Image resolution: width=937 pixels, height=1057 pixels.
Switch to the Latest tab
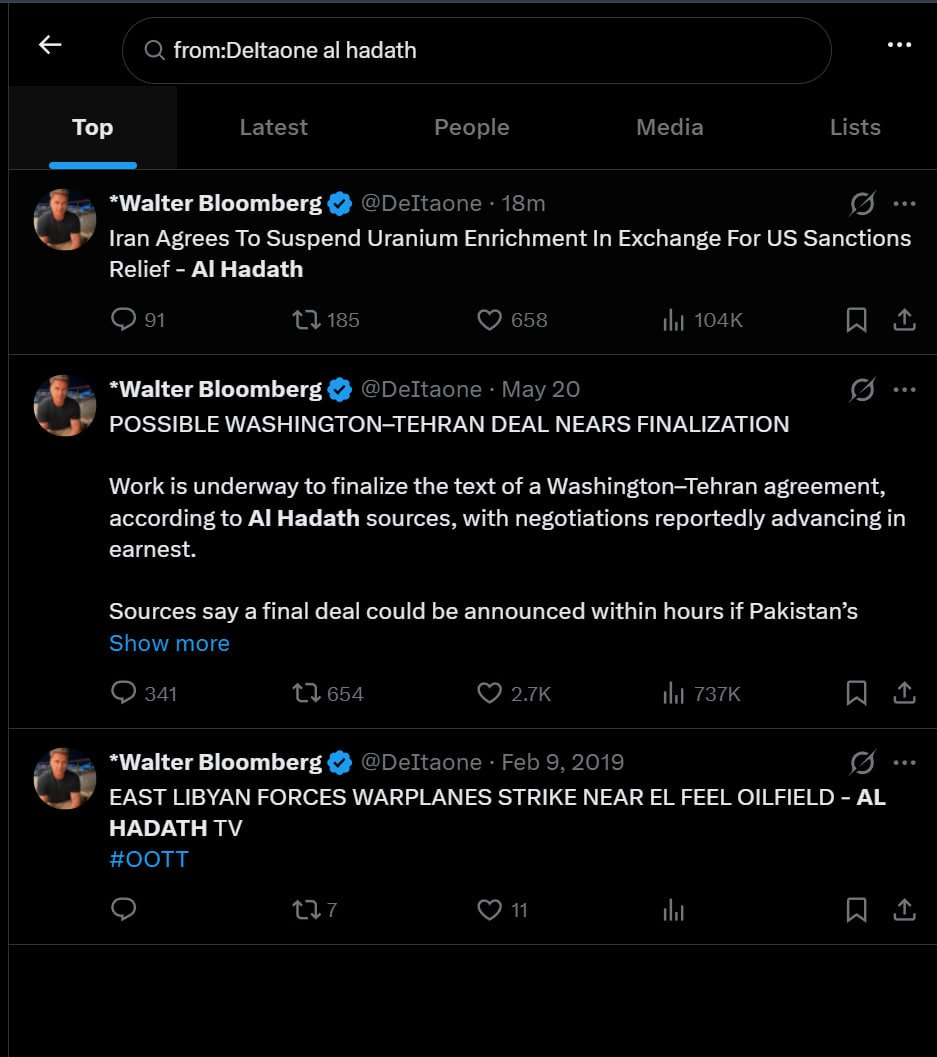274,127
